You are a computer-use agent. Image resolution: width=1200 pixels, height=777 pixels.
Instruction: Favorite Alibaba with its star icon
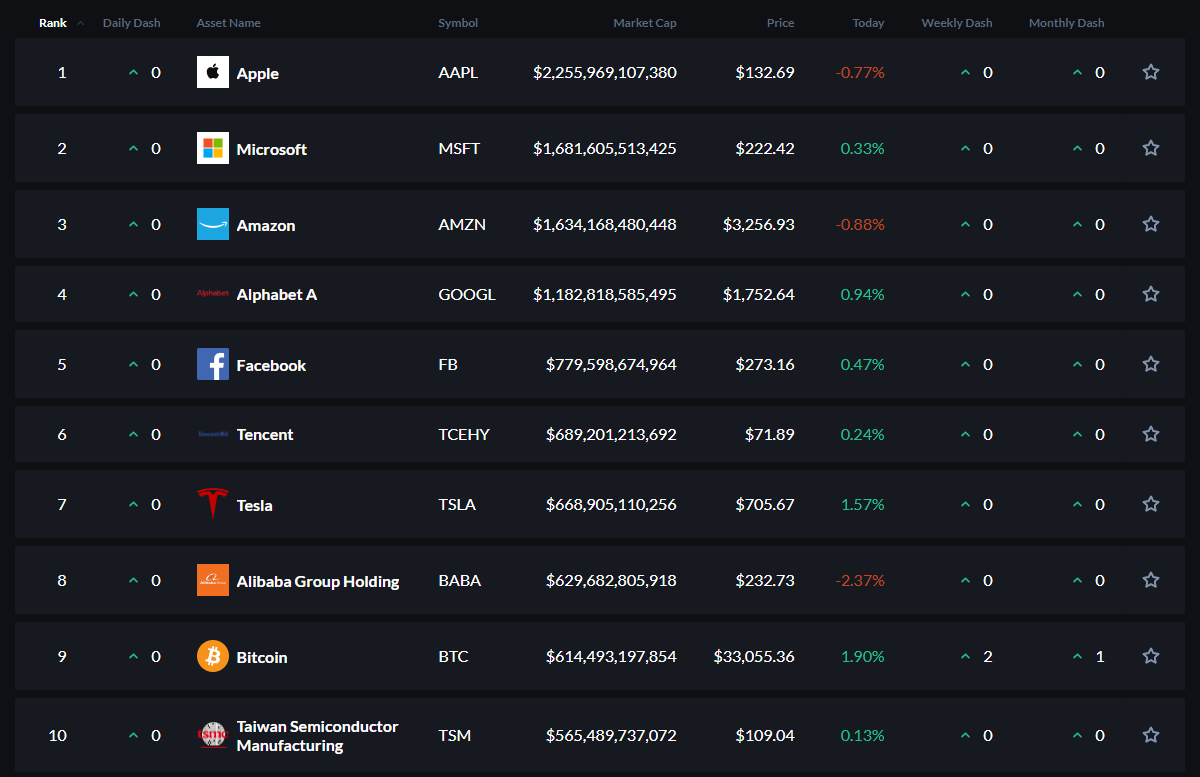coord(1151,580)
